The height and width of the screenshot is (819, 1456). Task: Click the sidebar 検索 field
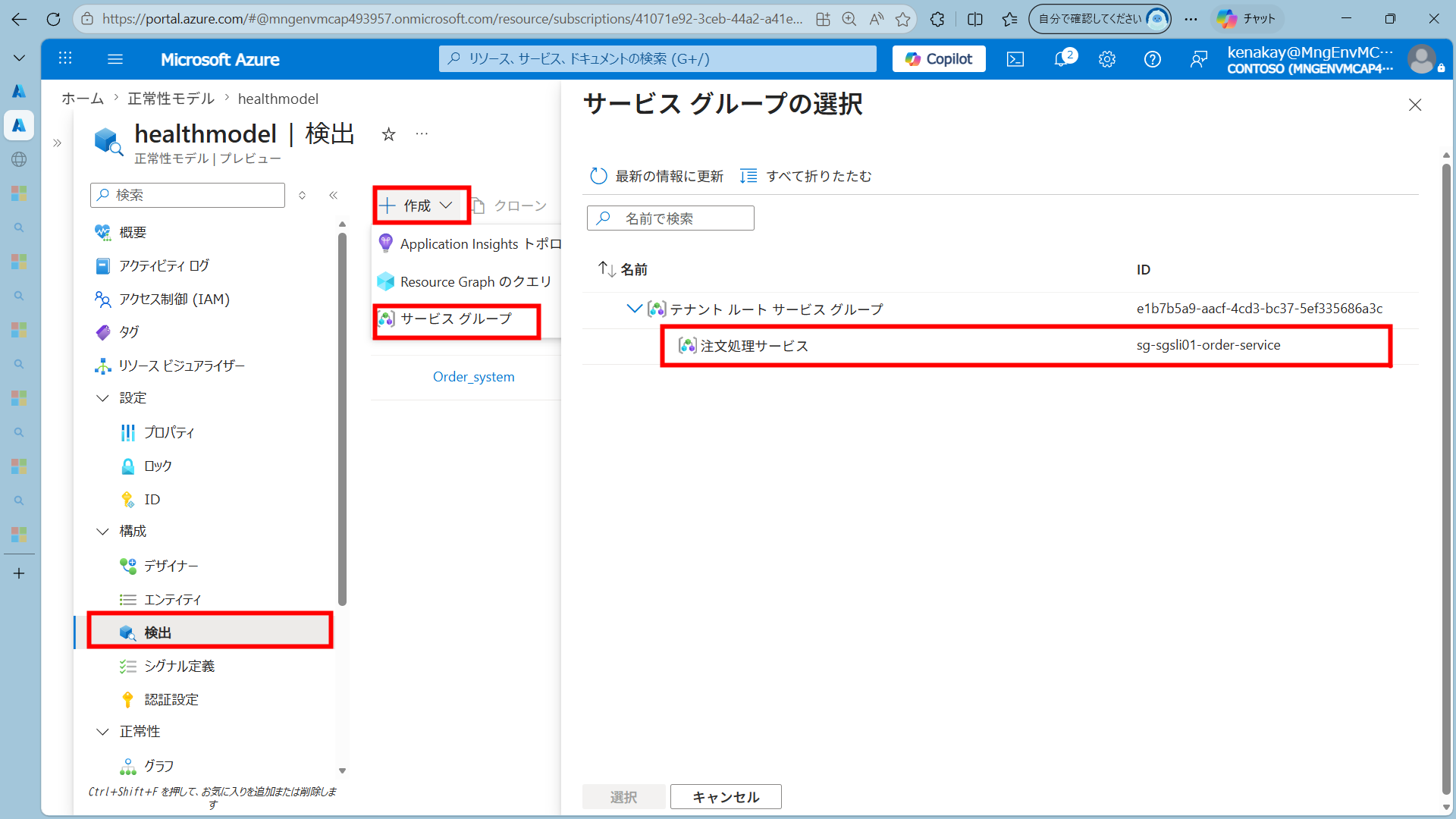pyautogui.click(x=187, y=195)
